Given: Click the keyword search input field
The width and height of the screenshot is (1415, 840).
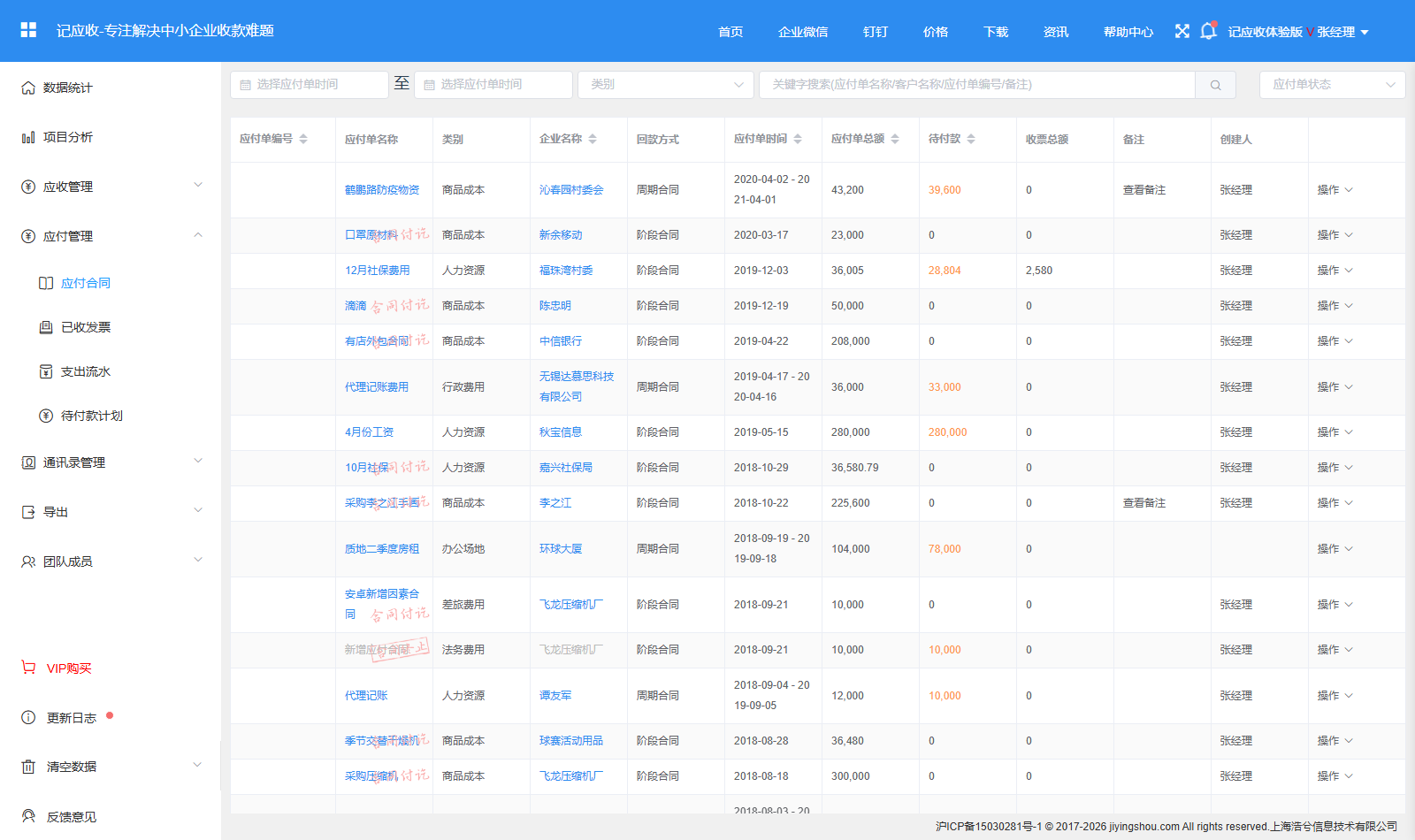Looking at the screenshot, I should pyautogui.click(x=977, y=85).
